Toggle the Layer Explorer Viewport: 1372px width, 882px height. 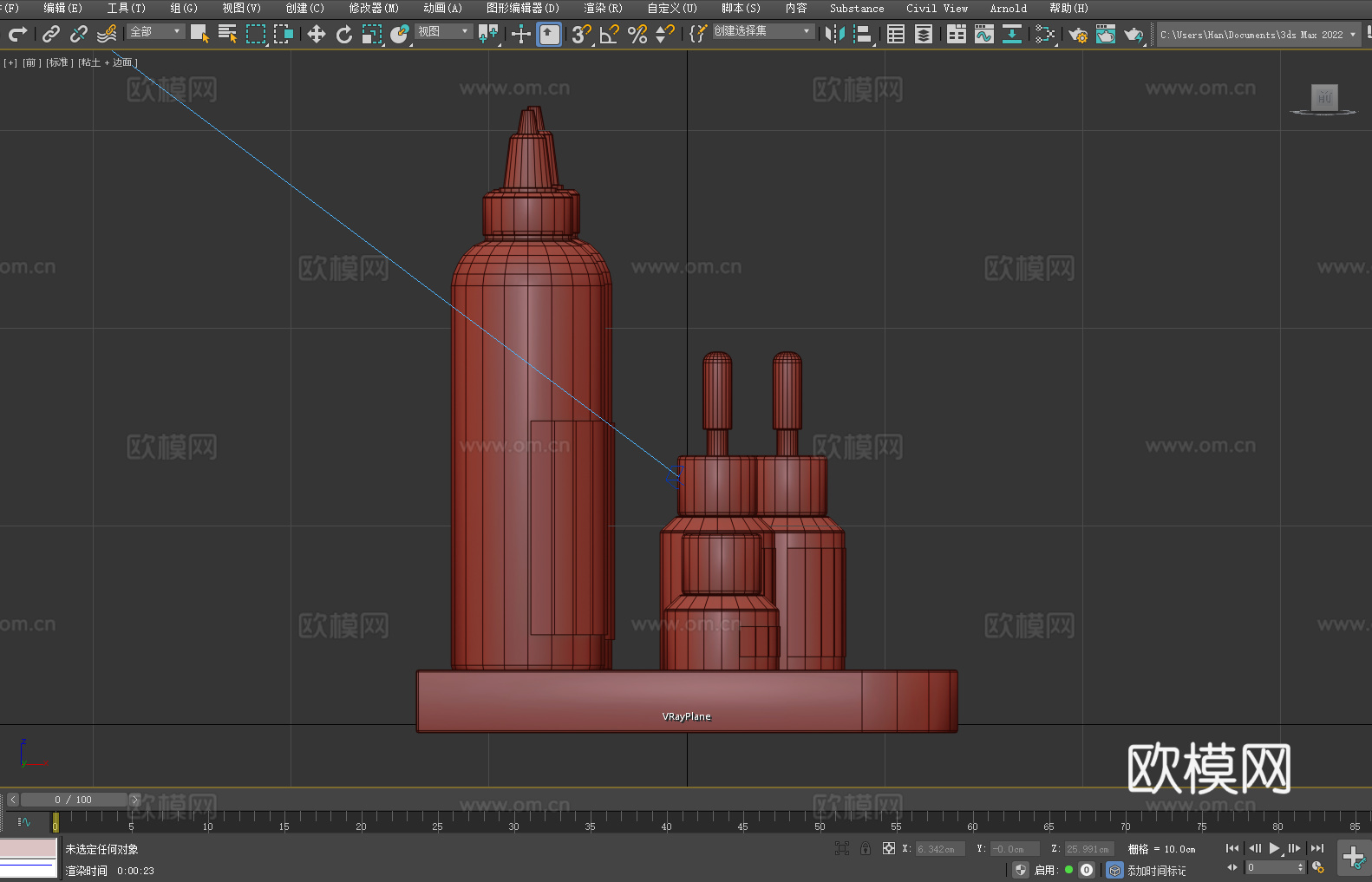[x=924, y=34]
